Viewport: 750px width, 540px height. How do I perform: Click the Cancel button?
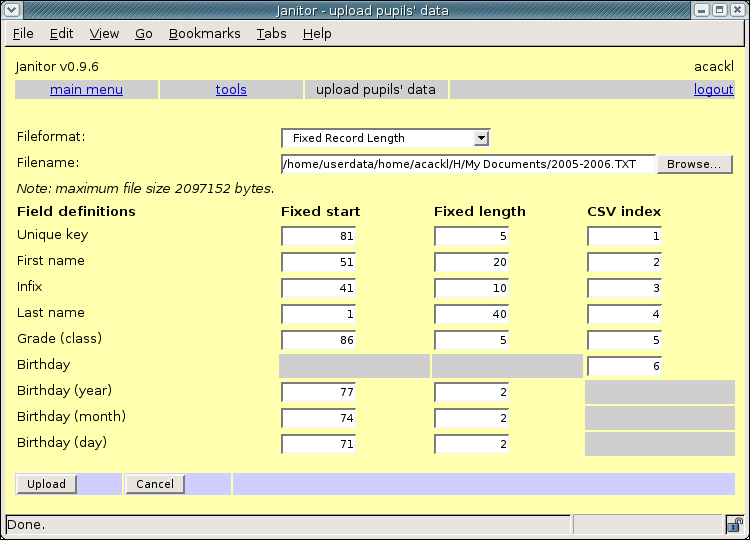tap(155, 484)
